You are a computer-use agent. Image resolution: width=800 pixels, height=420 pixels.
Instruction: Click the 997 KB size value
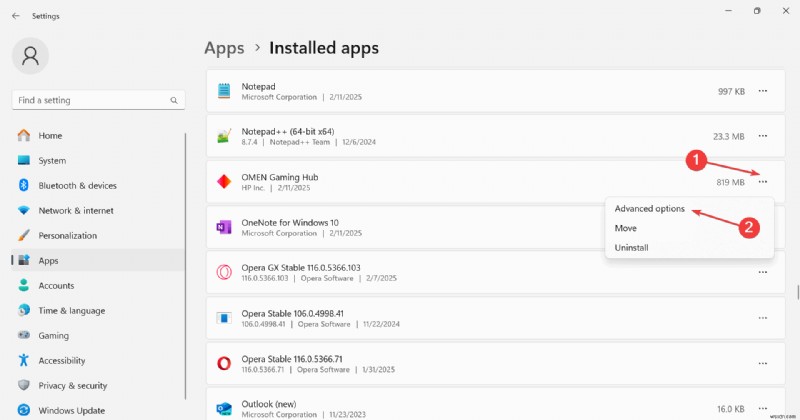(731, 91)
